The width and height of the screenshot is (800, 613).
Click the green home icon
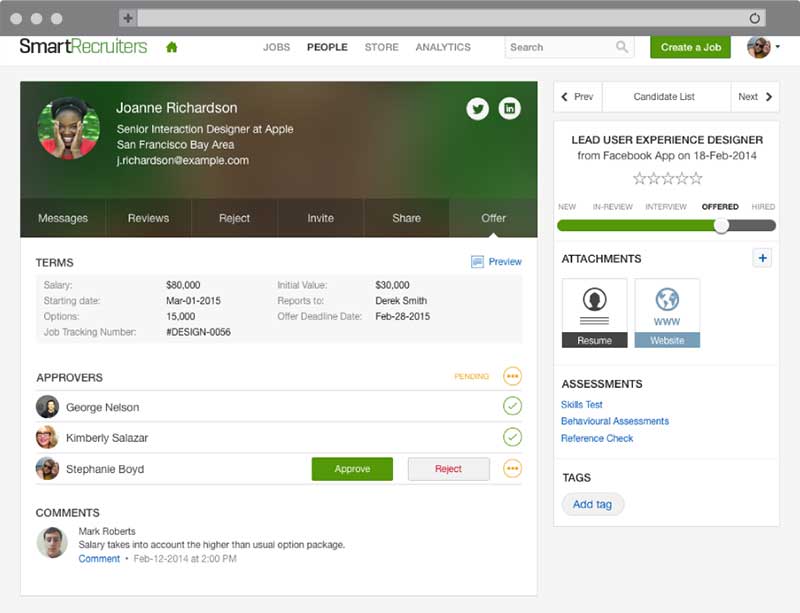coord(172,47)
